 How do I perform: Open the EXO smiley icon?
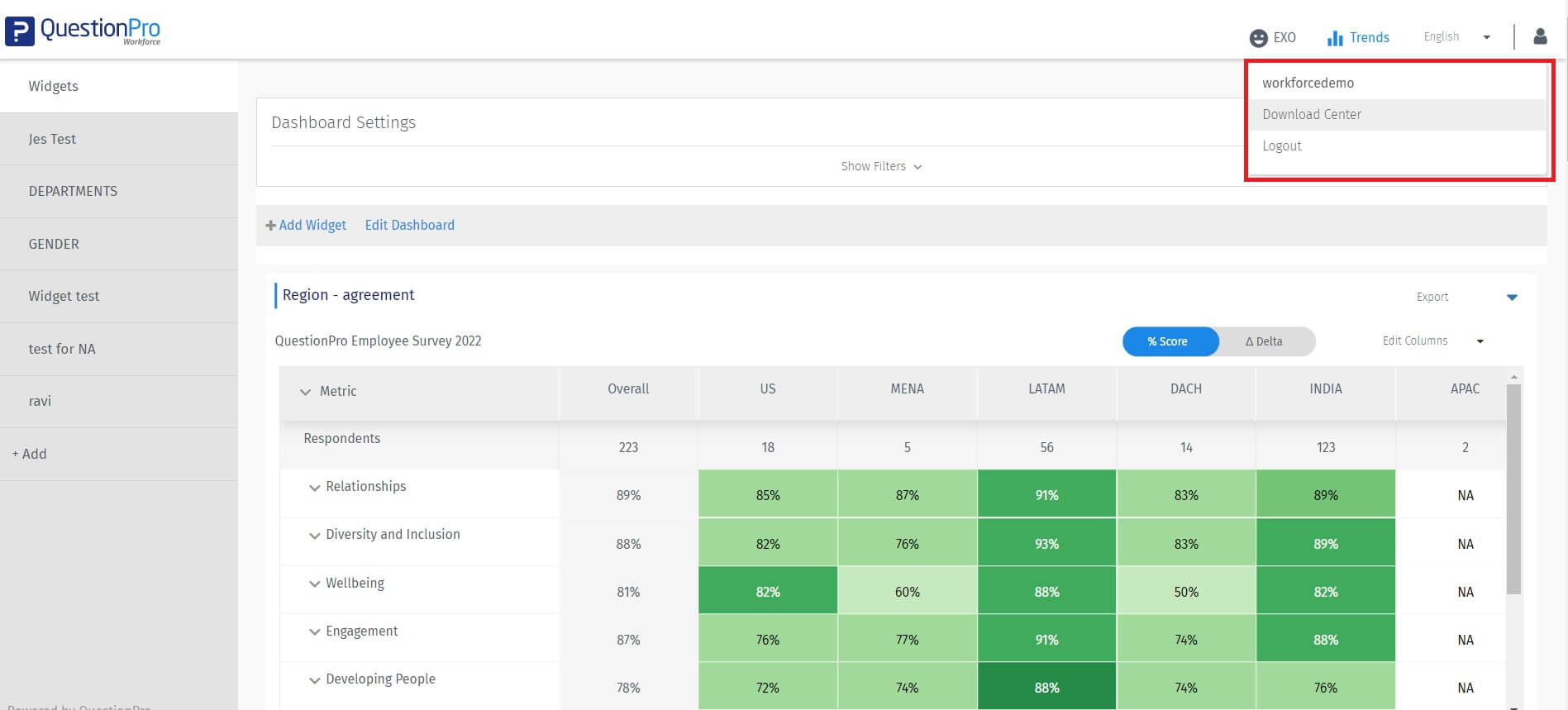coord(1258,38)
